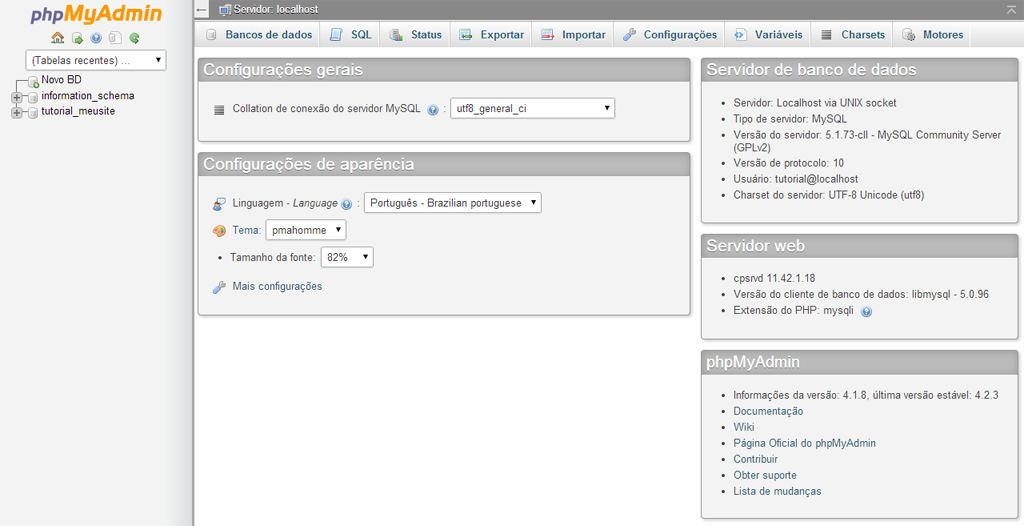Open the Tema dropdown showing pmahomme
The image size is (1024, 526).
306,230
